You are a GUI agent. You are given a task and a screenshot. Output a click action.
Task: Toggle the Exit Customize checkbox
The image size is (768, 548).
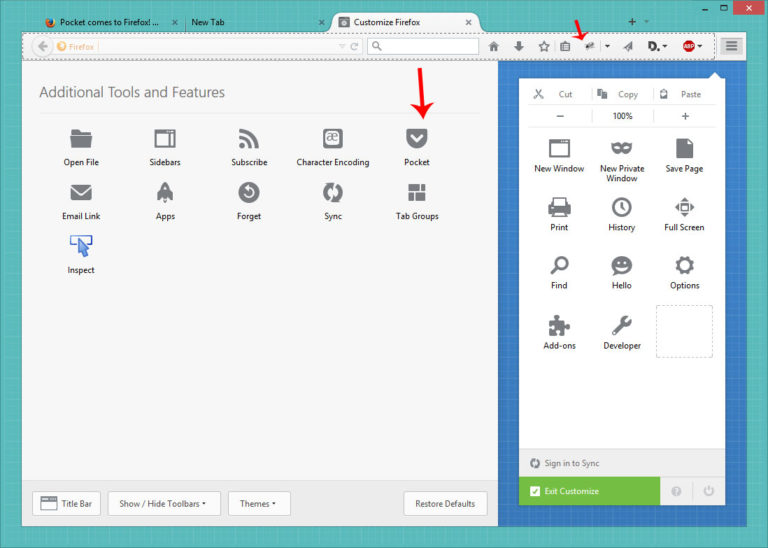(x=535, y=491)
